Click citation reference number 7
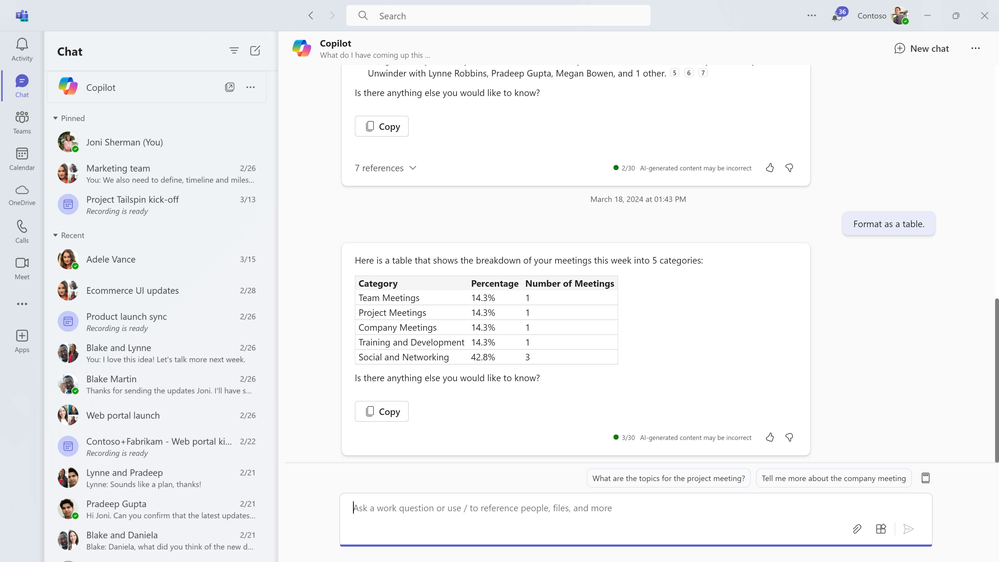The width and height of the screenshot is (999, 562). [x=703, y=73]
